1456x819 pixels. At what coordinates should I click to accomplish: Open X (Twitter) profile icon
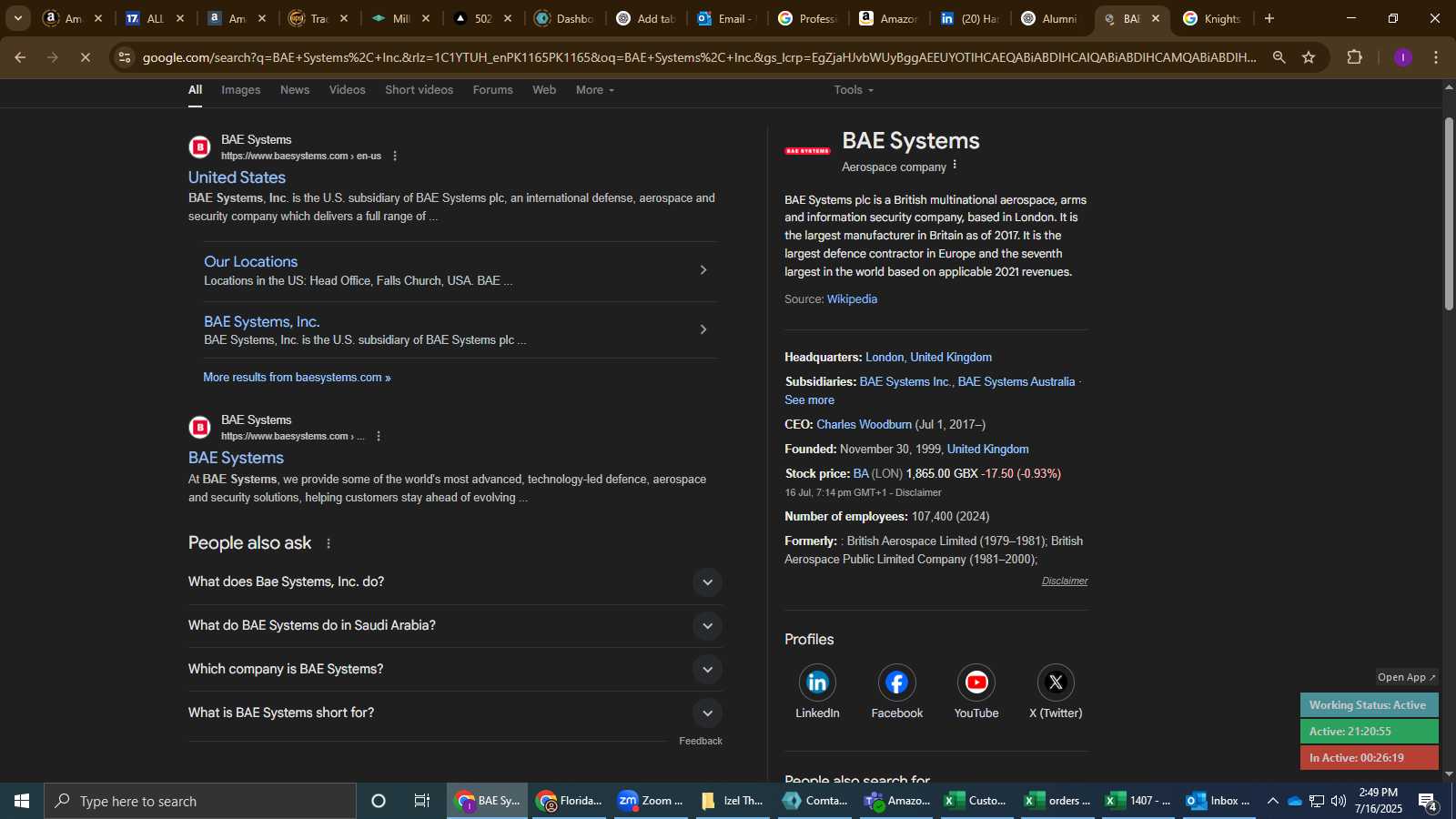coord(1056,682)
